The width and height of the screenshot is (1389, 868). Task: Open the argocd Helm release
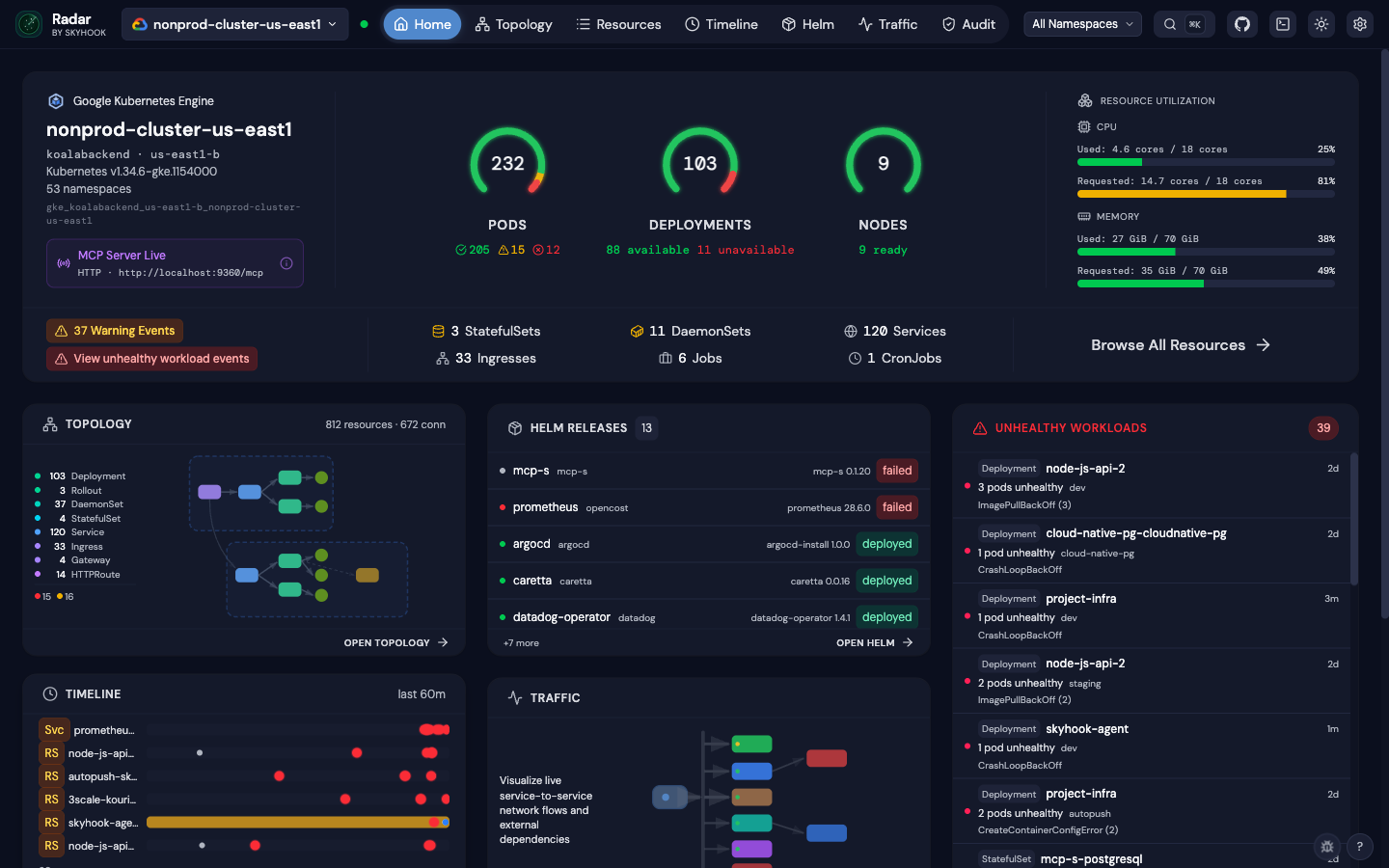[x=709, y=544]
